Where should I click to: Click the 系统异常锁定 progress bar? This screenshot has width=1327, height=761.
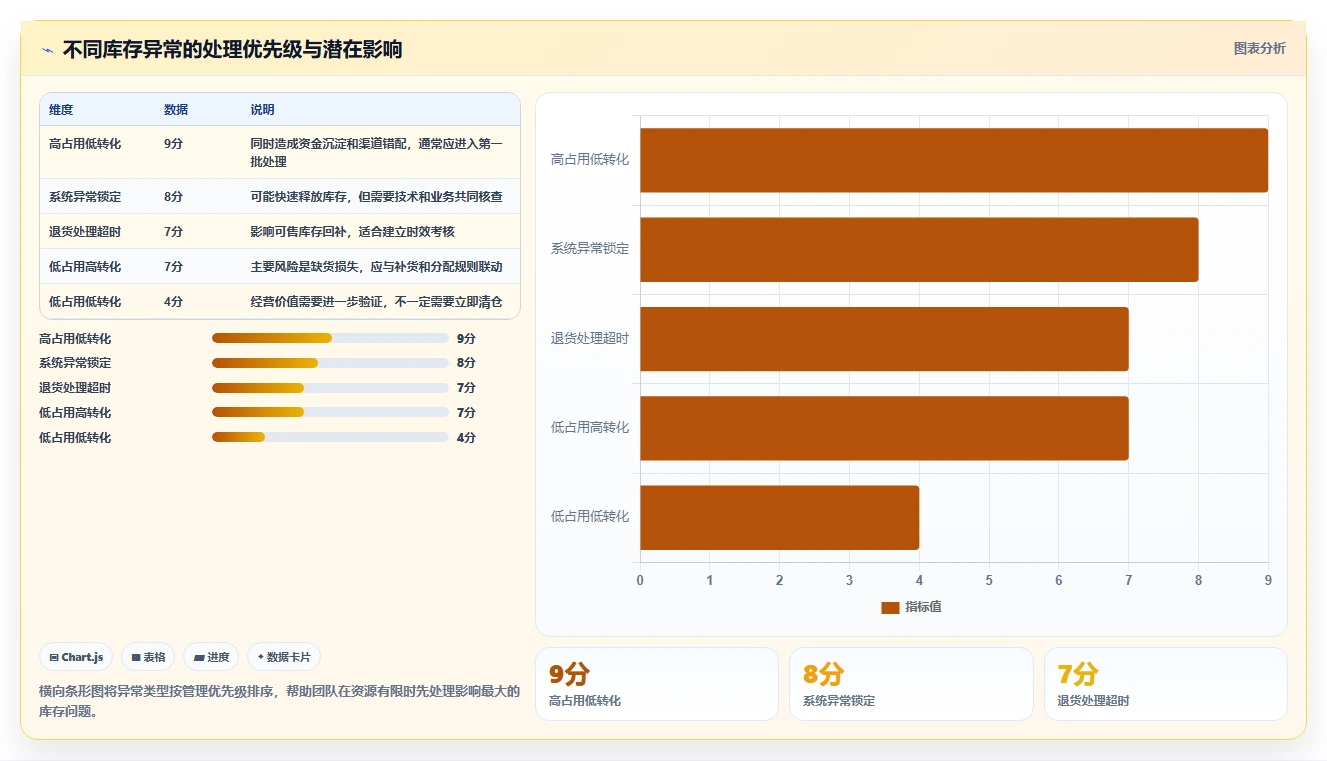click(330, 363)
